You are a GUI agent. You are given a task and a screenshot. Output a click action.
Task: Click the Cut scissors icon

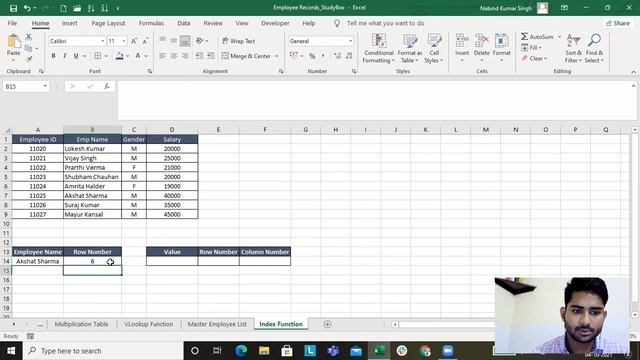[x=29, y=37]
